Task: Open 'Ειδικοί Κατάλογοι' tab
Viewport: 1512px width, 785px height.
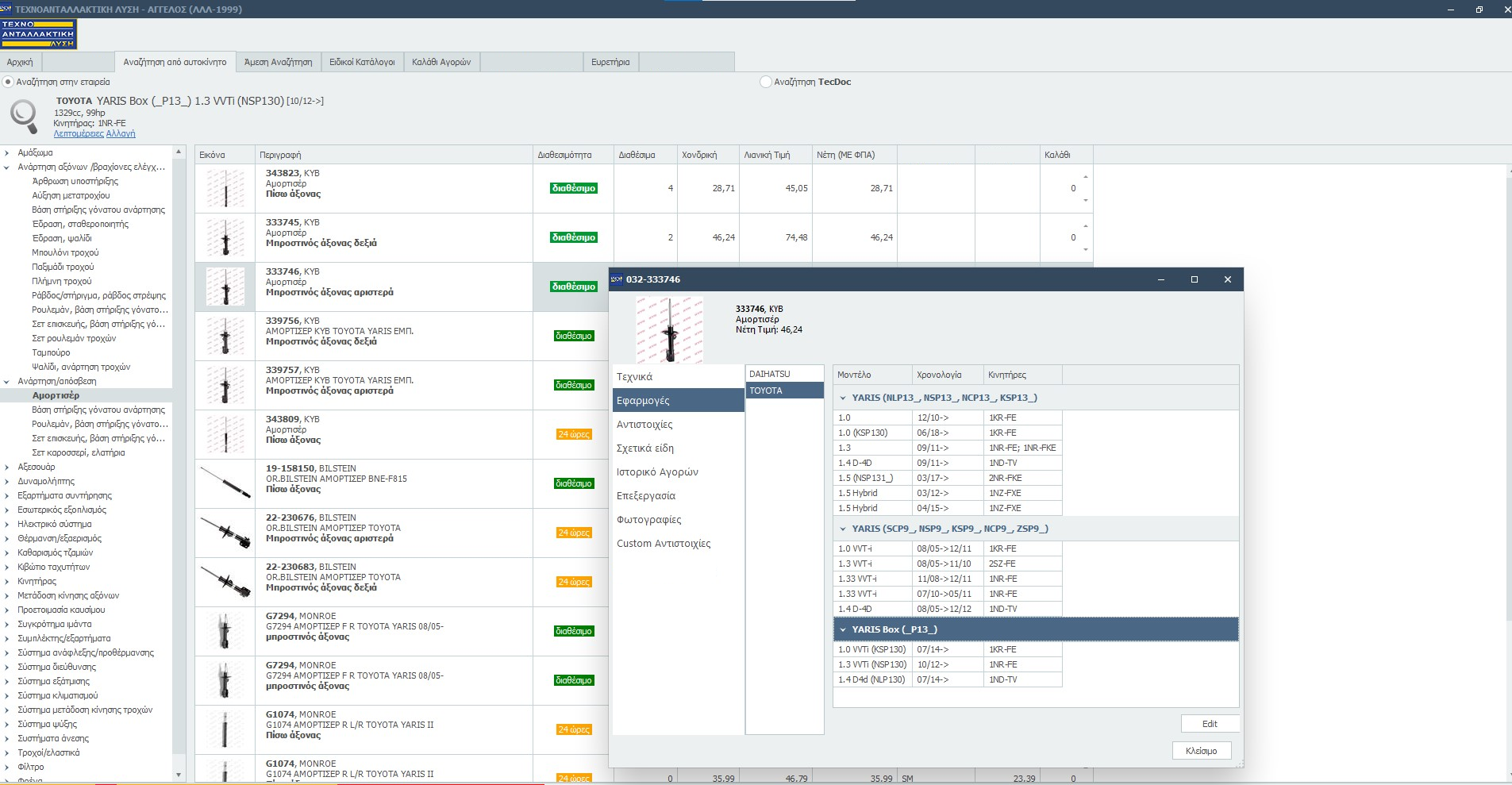Action: [x=362, y=62]
